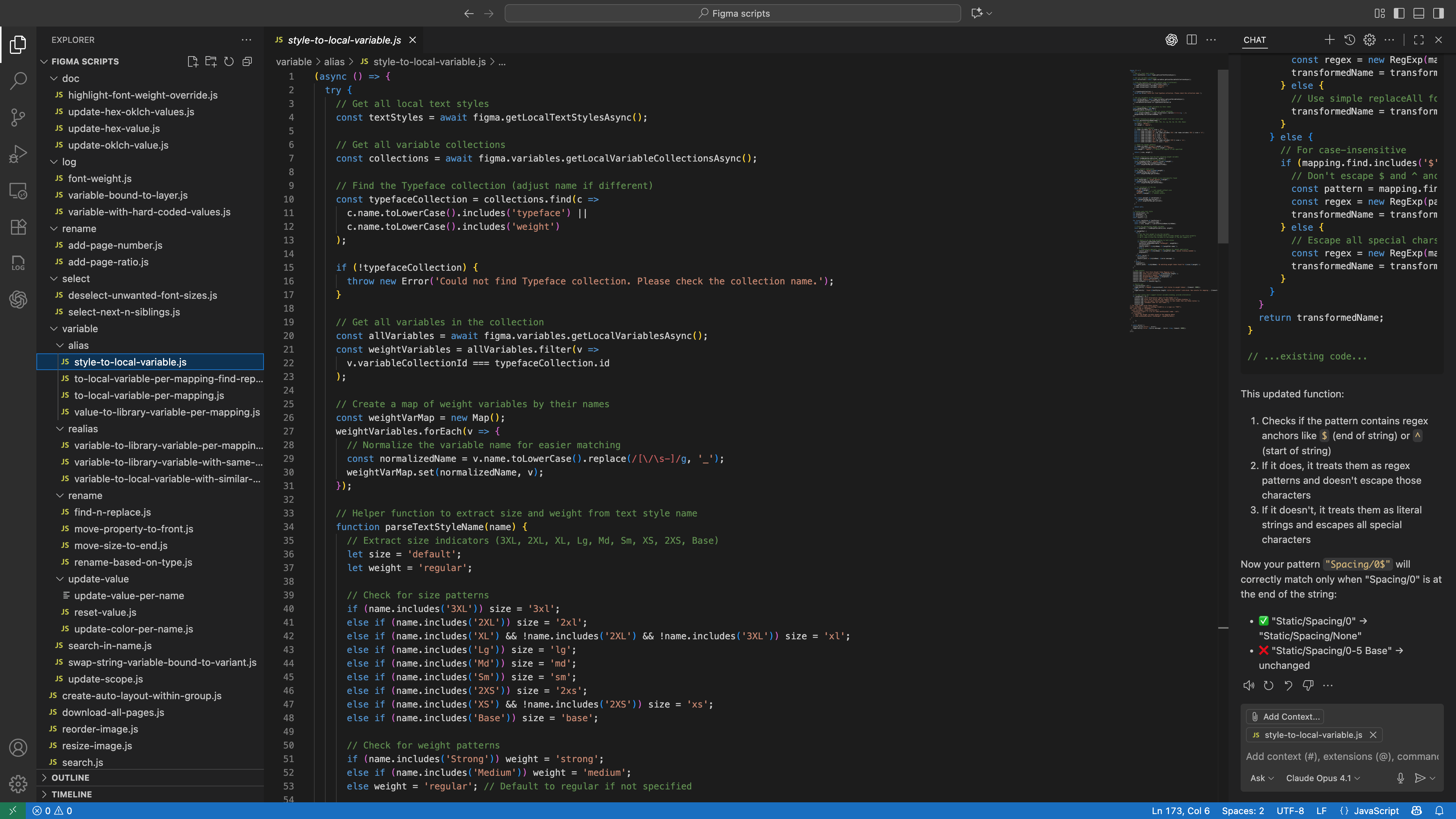This screenshot has width=1456, height=819.
Task: Start a new chat with plus icon
Action: click(x=1329, y=39)
